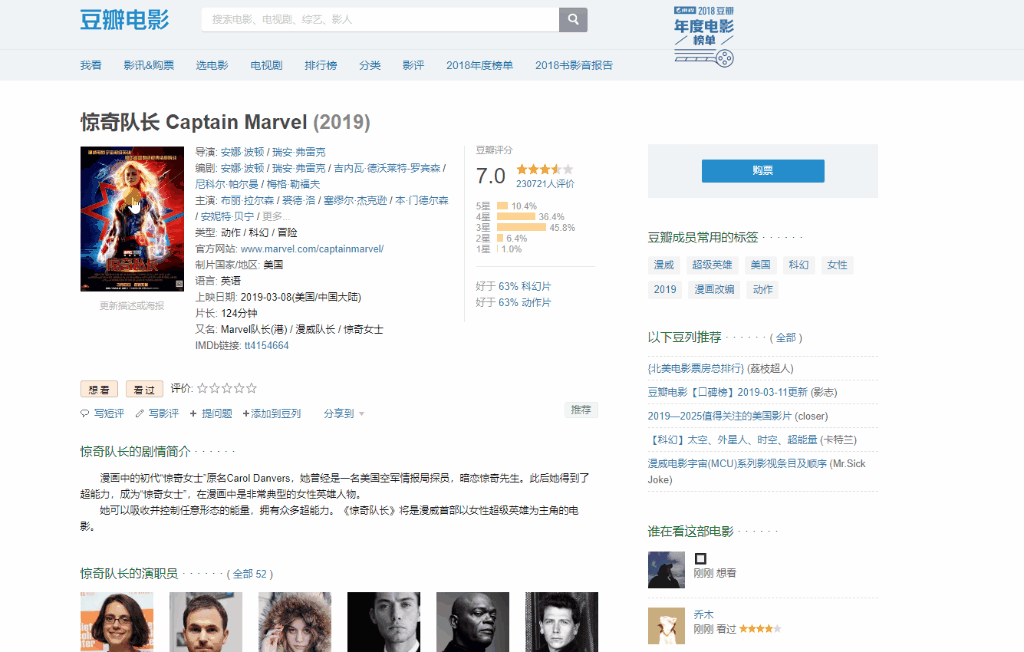Open the 影评 nav item

[x=413, y=65]
